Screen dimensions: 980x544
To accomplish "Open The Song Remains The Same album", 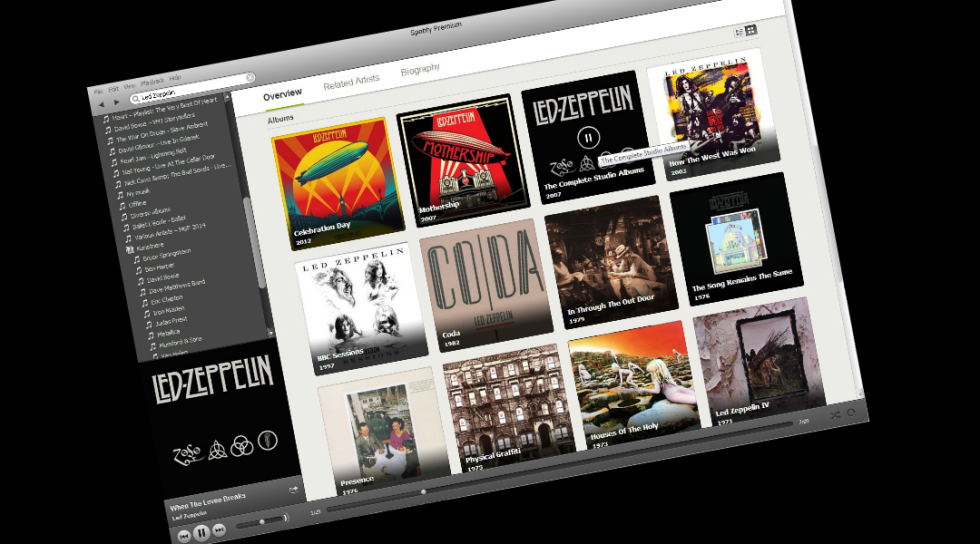I will 736,239.
